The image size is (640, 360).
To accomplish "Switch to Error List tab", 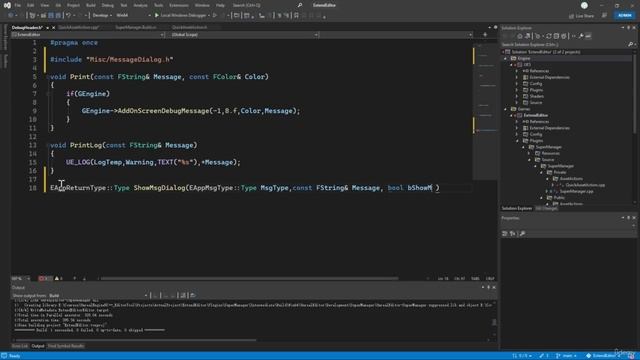I will pos(20,346).
